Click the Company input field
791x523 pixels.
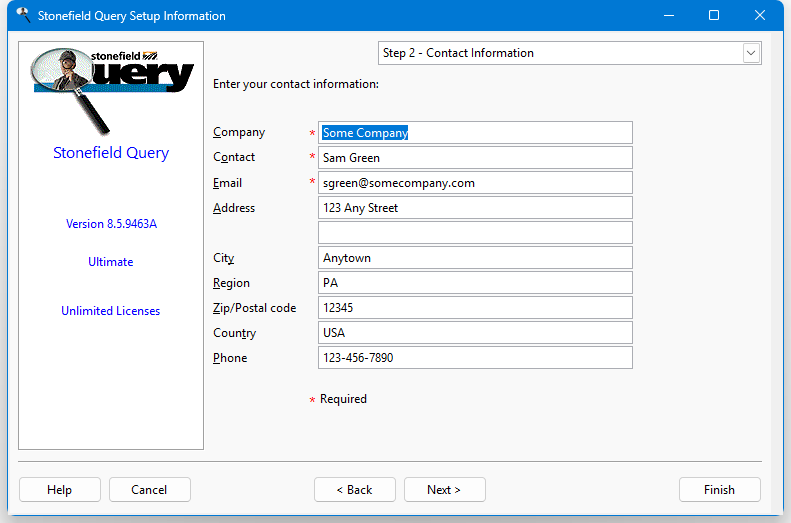pos(475,133)
